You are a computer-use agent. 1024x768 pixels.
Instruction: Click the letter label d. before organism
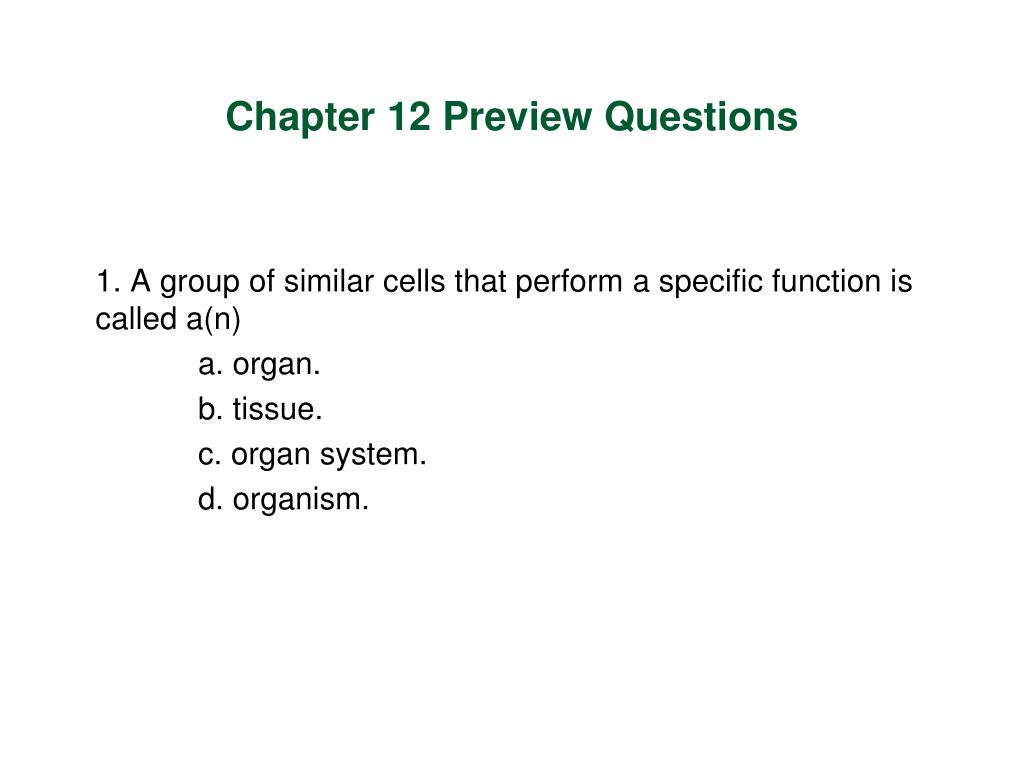[211, 500]
